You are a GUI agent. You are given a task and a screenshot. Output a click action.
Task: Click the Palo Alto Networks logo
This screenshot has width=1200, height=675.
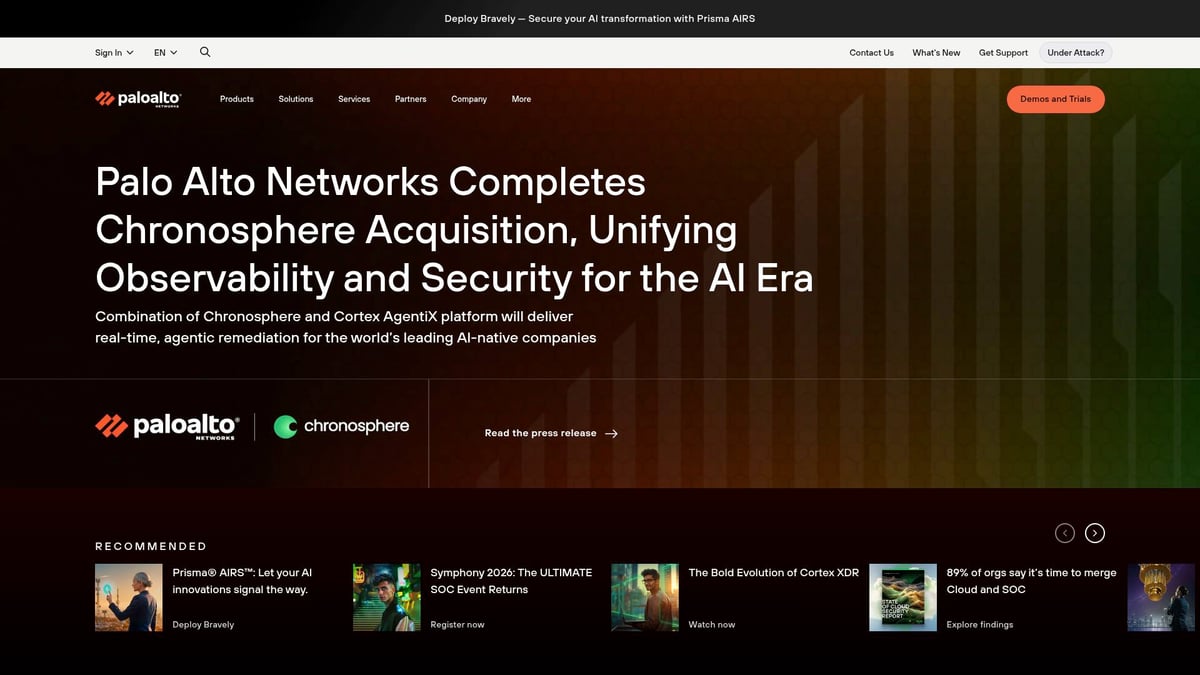(137, 98)
